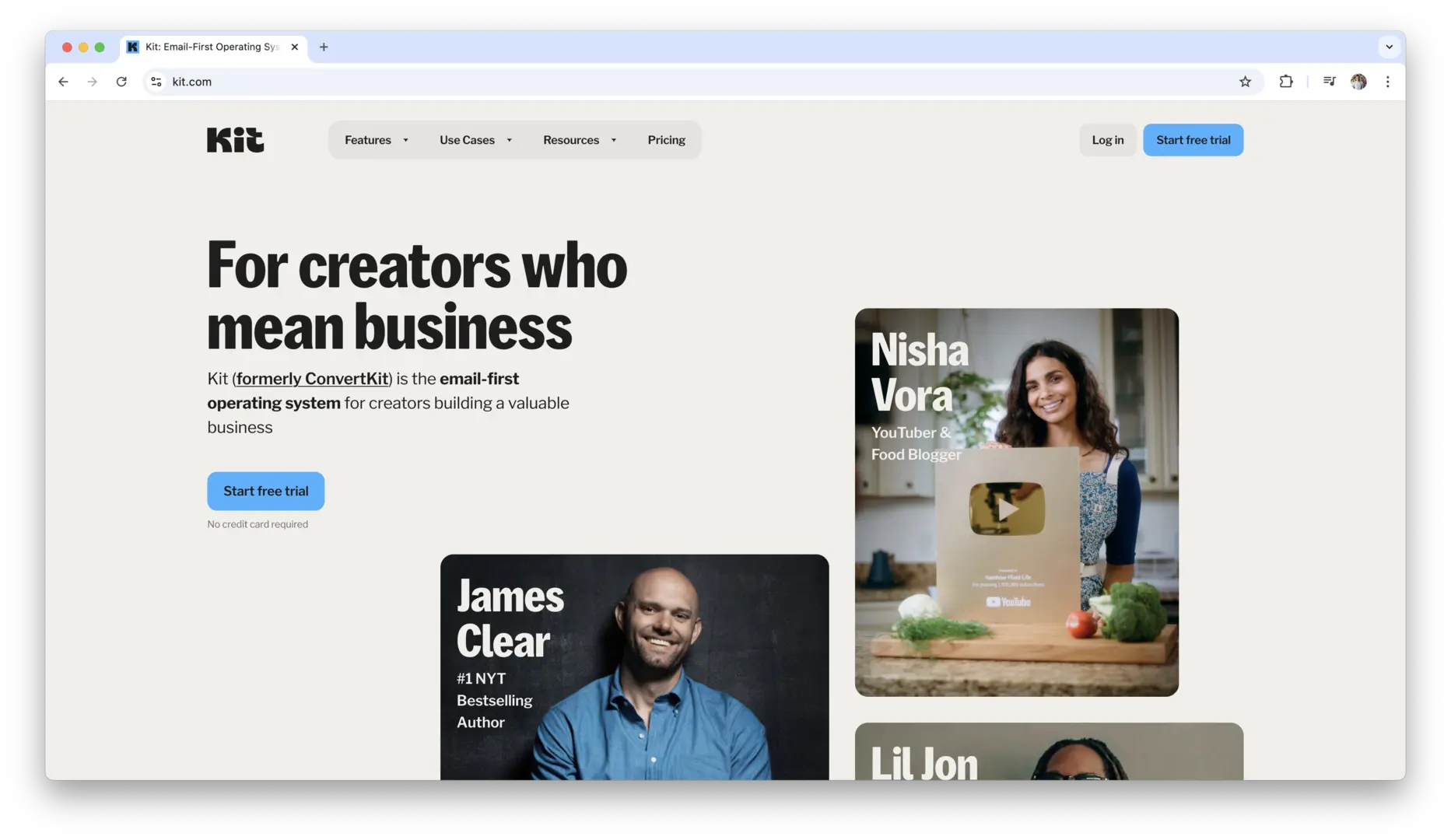The height and width of the screenshot is (840, 1451).
Task: Click the hero Start free trial button
Action: (x=265, y=491)
